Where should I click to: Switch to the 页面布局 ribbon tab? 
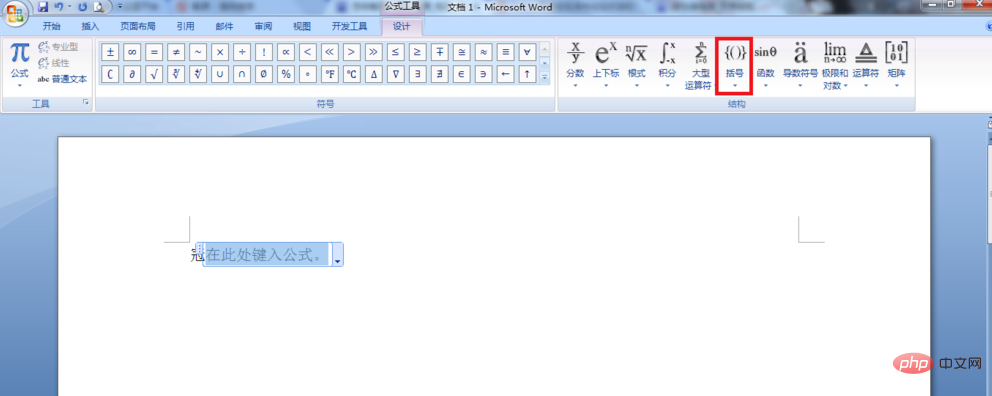(137, 27)
